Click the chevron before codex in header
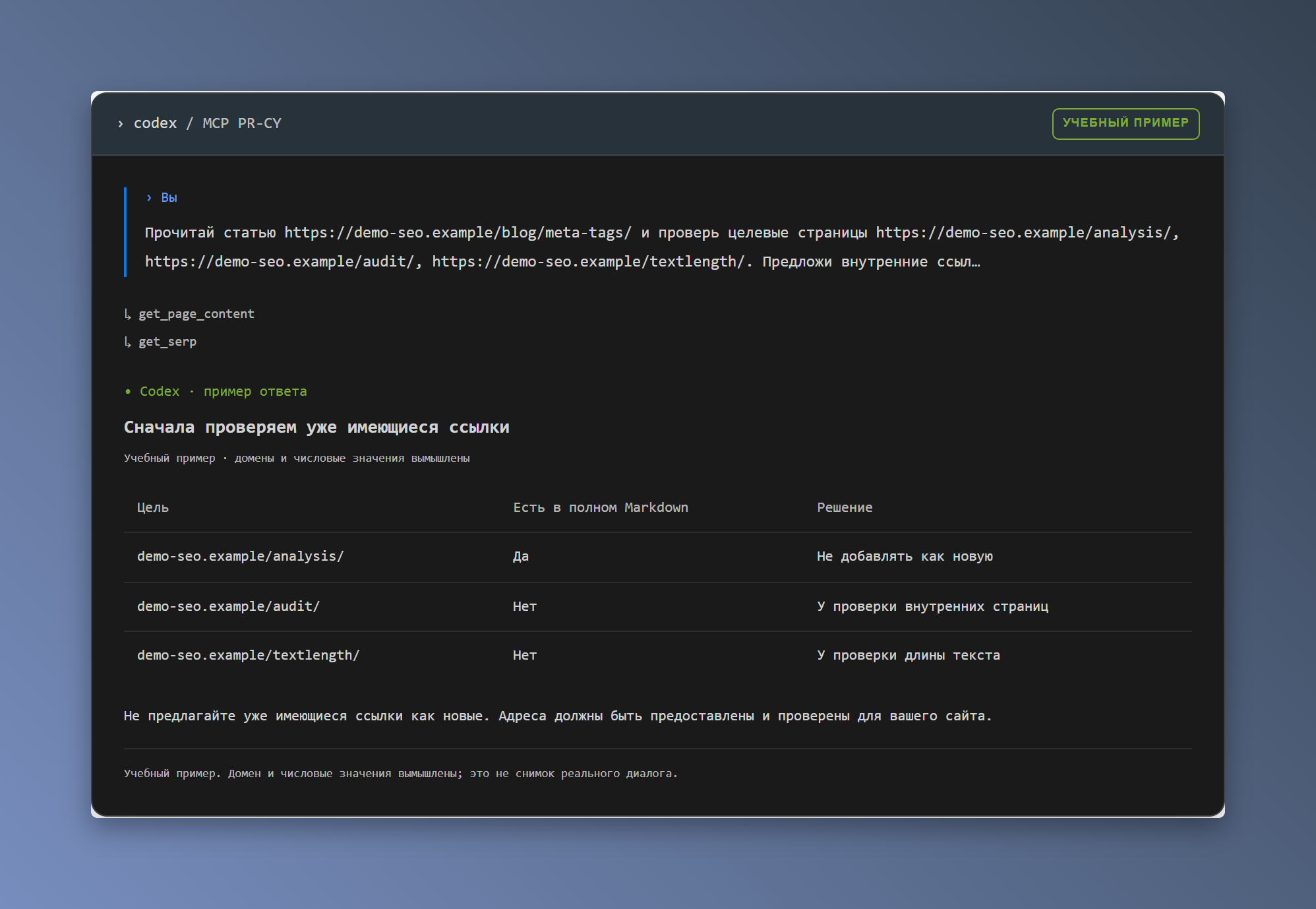Image resolution: width=1316 pixels, height=909 pixels. [120, 124]
